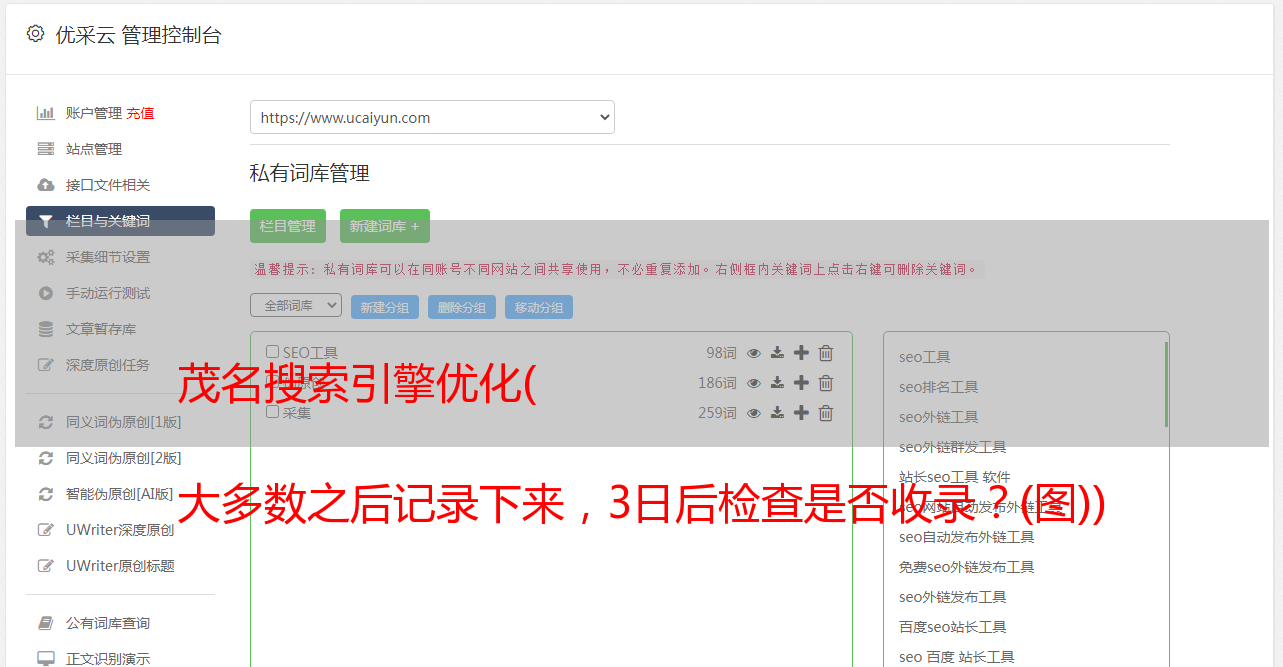Click the refresh icon beside 智能伪原创[AI版]
The image size is (1283, 667).
[46, 494]
